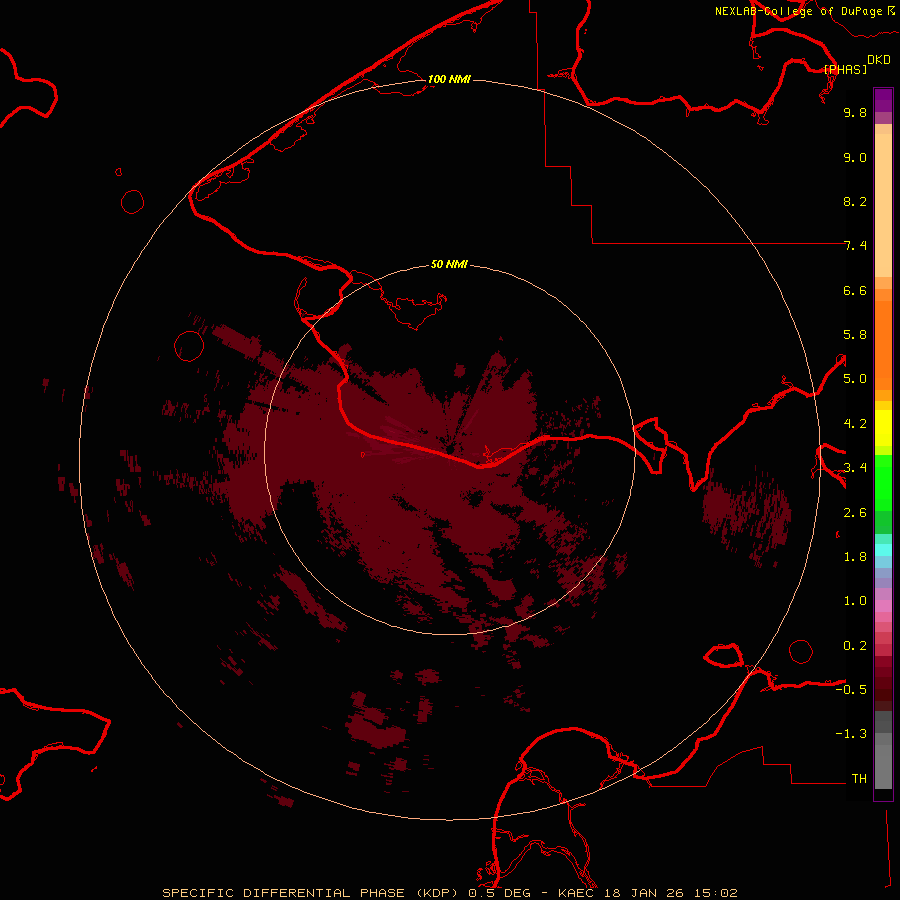900x900 pixels.
Task: Select the 50 NMI range ring label
Action: (x=449, y=264)
